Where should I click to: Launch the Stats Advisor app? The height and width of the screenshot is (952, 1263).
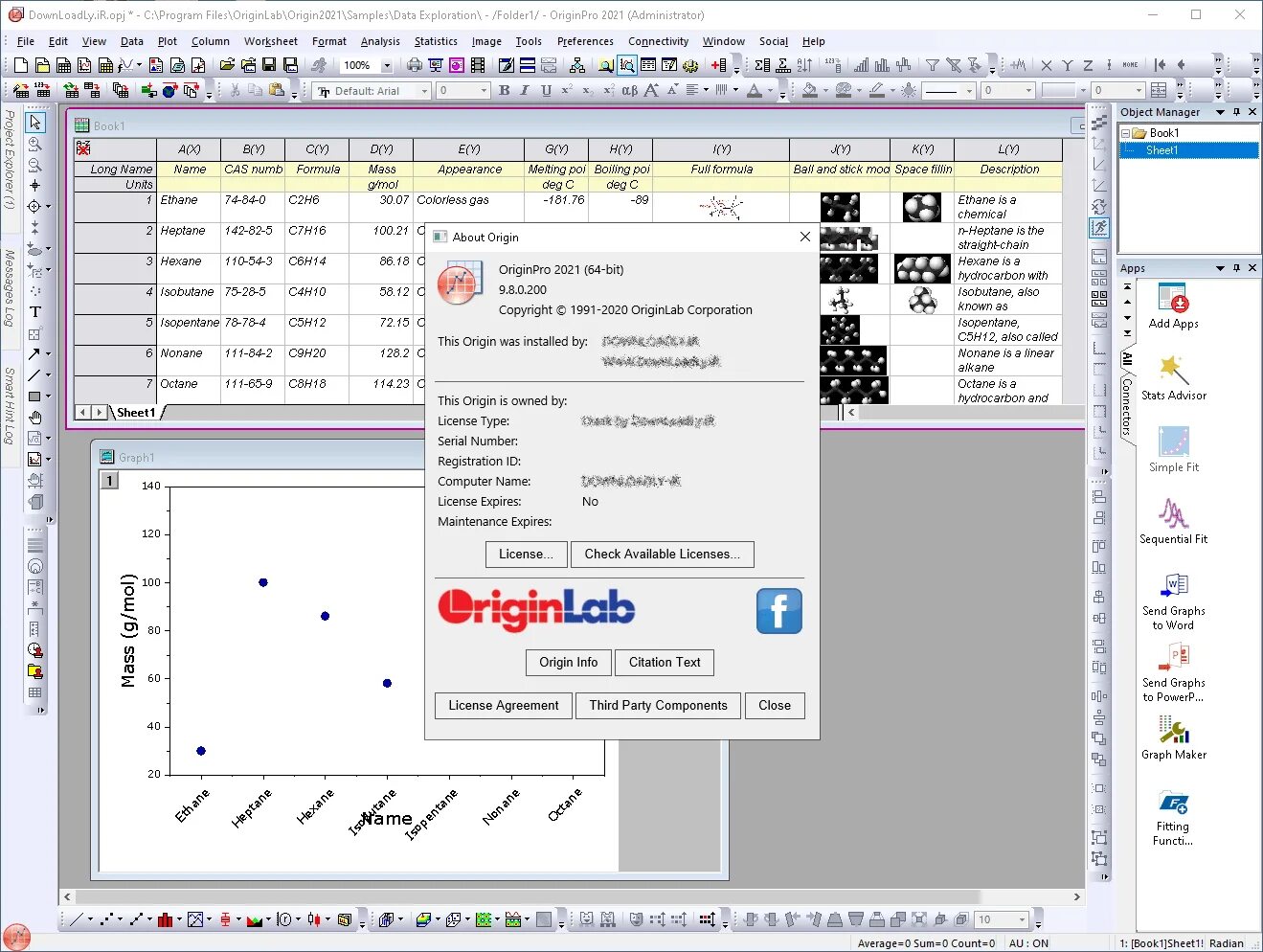[x=1173, y=377]
